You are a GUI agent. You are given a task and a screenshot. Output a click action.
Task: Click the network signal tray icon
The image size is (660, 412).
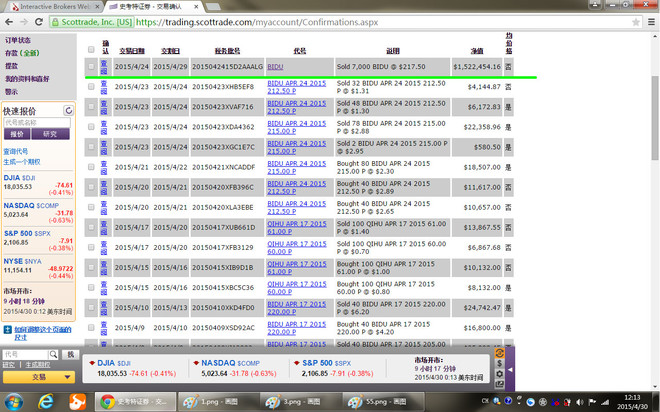tap(605, 402)
